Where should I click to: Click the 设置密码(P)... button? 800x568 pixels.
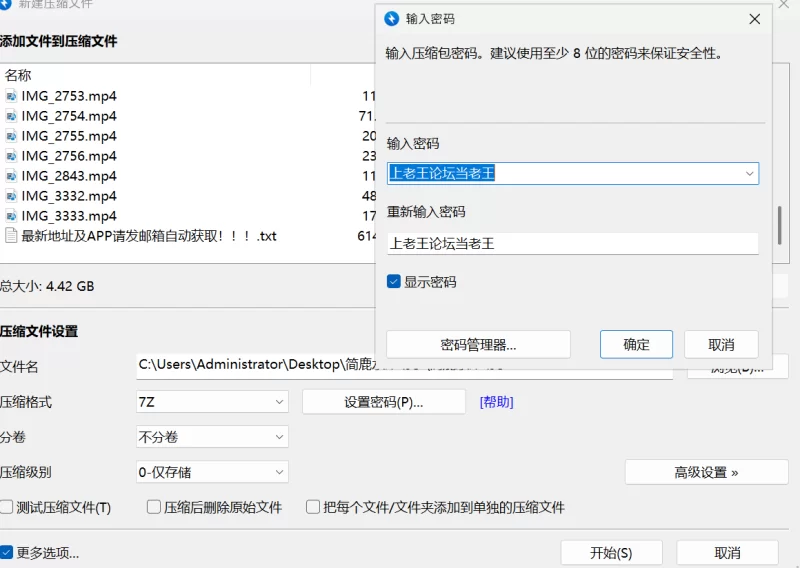[x=384, y=402]
